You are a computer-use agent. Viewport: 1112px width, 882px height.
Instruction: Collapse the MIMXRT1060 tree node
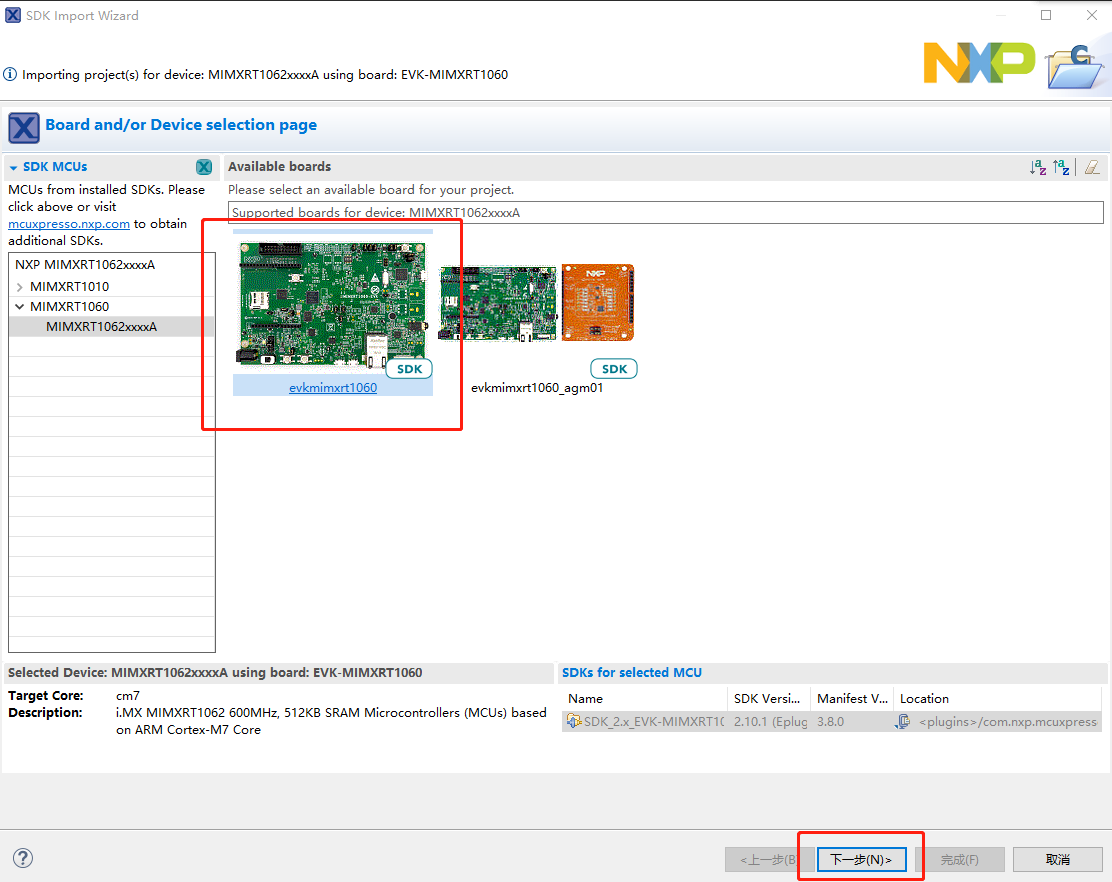point(20,307)
